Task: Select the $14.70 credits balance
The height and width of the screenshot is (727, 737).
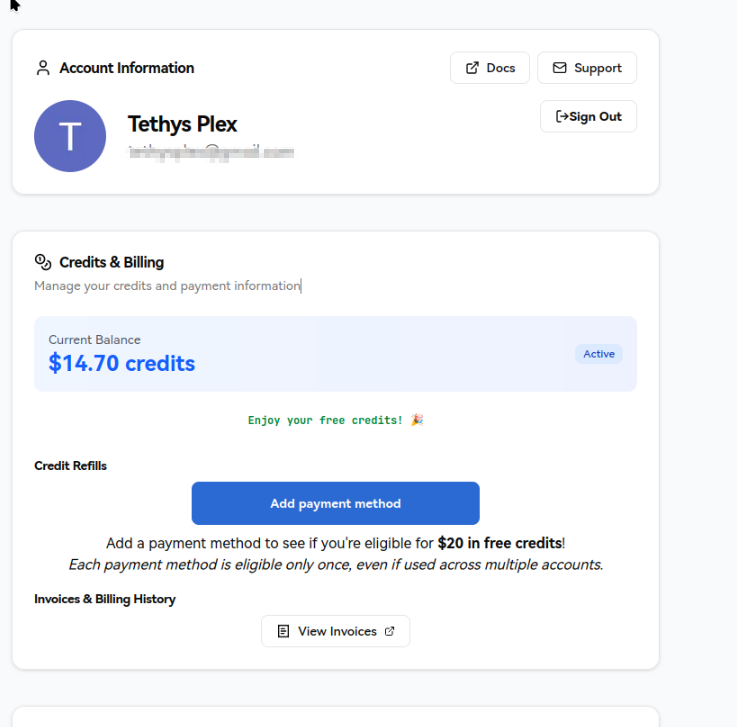Action: pyautogui.click(x=122, y=364)
